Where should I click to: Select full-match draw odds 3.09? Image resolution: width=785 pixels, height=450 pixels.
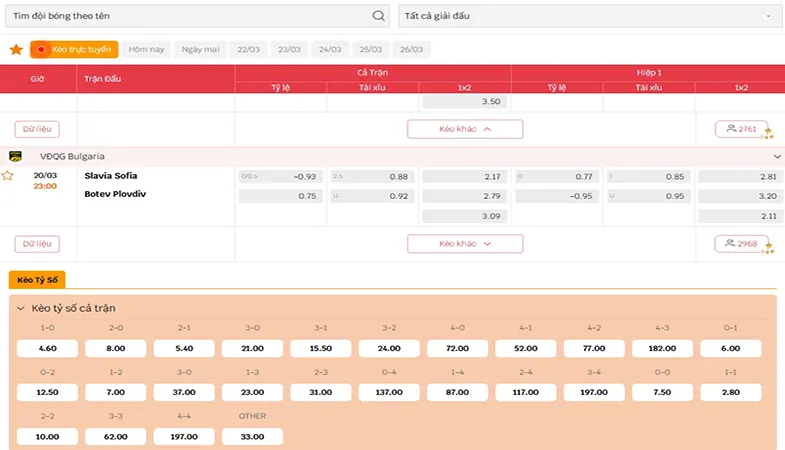[465, 216]
